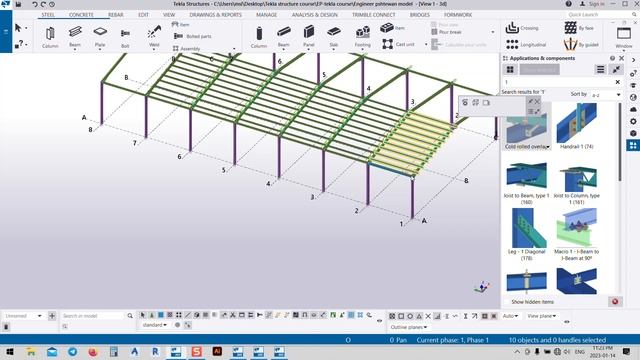Click the Assembly command
The height and width of the screenshot is (360, 640).
[x=187, y=48]
